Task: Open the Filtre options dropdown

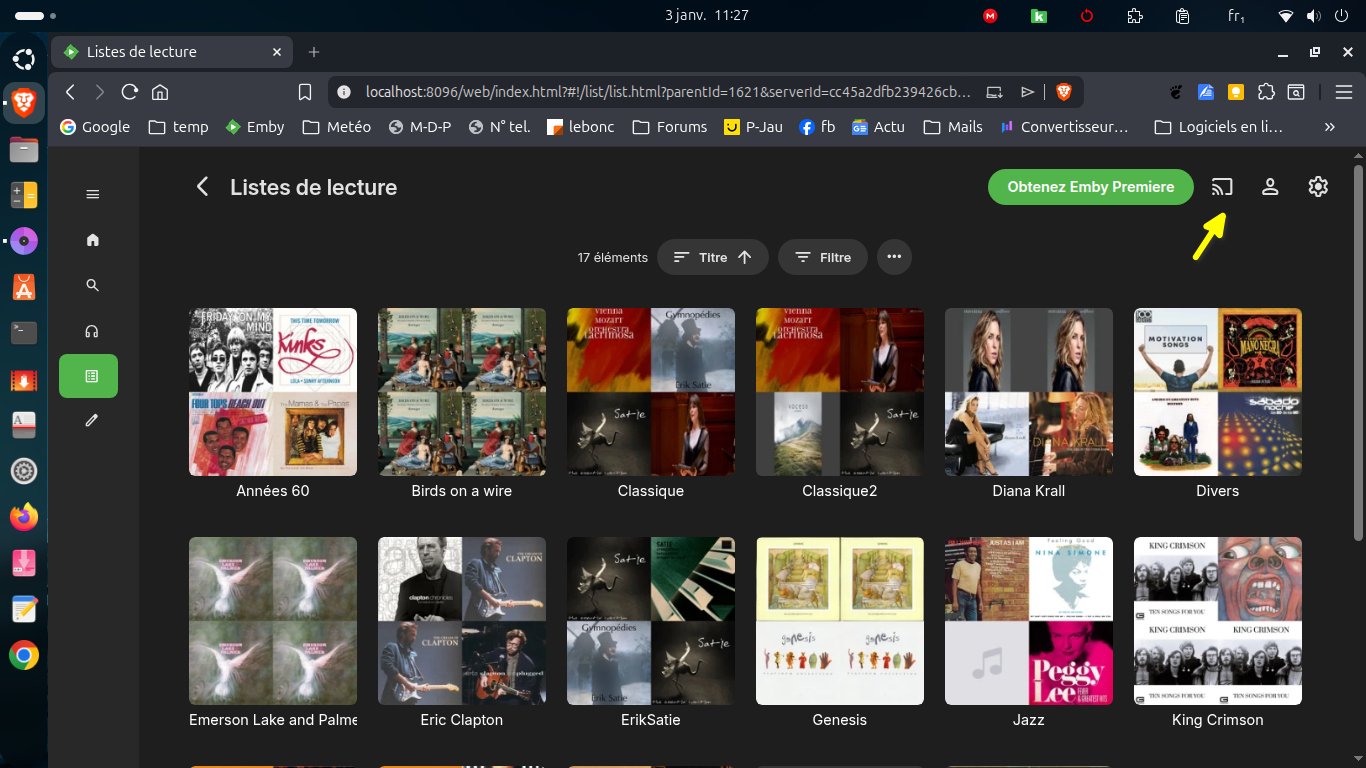Action: click(x=822, y=257)
